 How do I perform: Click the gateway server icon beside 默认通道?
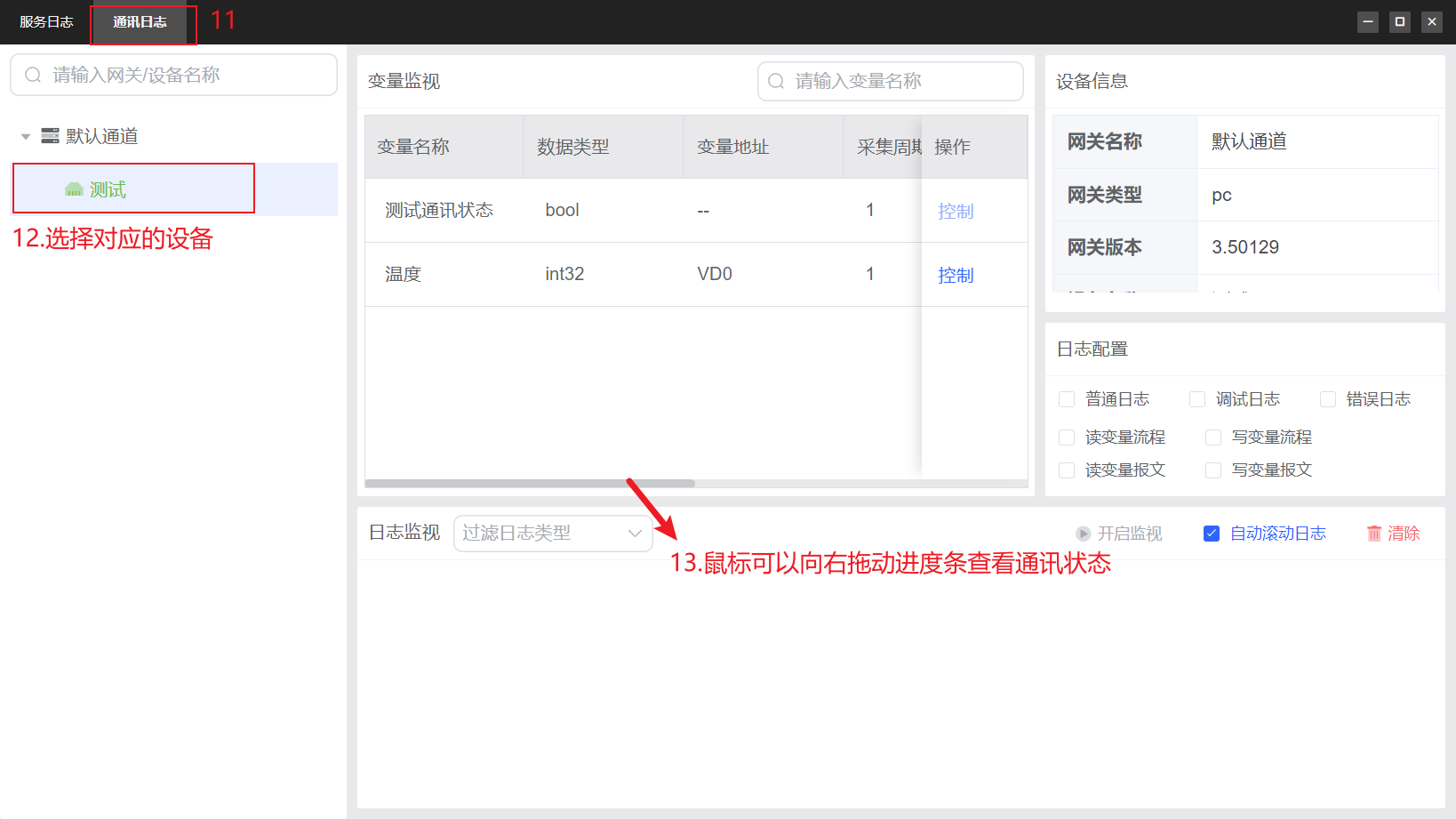pos(50,136)
